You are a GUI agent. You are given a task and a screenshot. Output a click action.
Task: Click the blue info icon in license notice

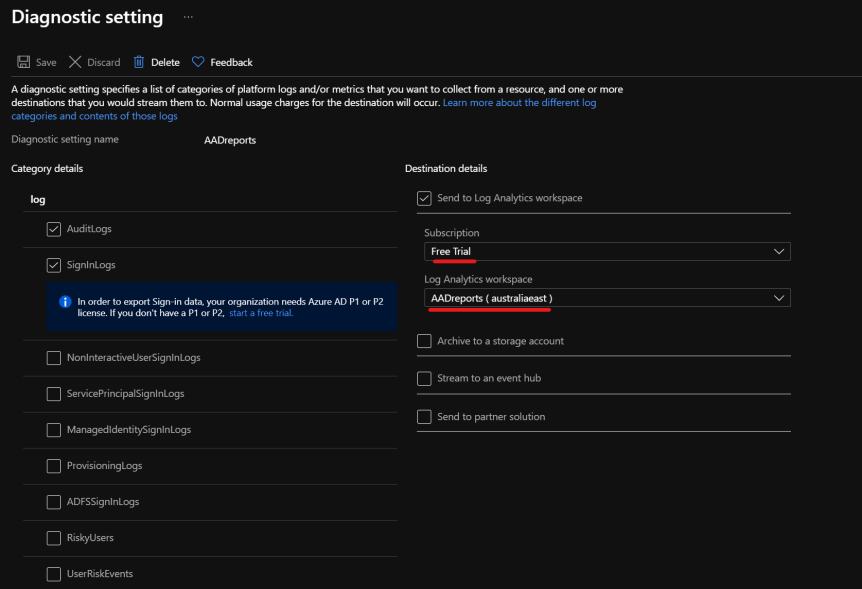(65, 301)
